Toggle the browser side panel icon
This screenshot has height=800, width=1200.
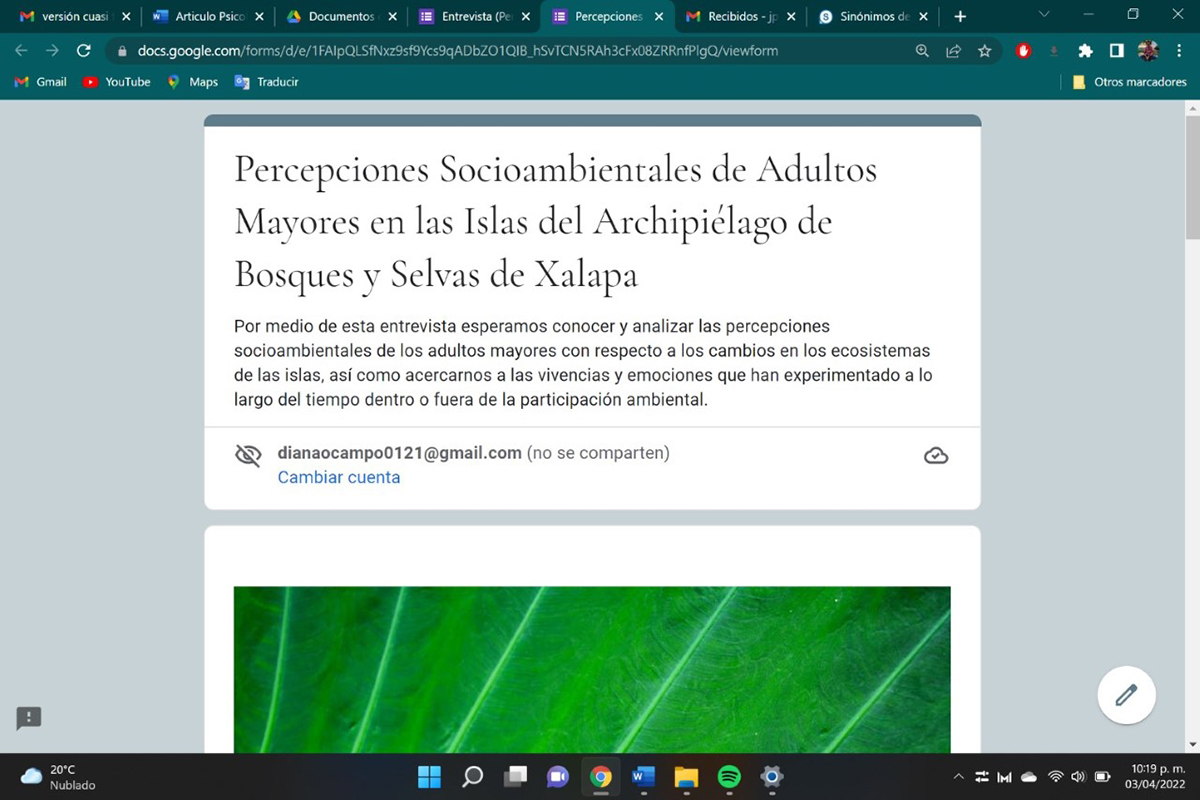(1116, 51)
